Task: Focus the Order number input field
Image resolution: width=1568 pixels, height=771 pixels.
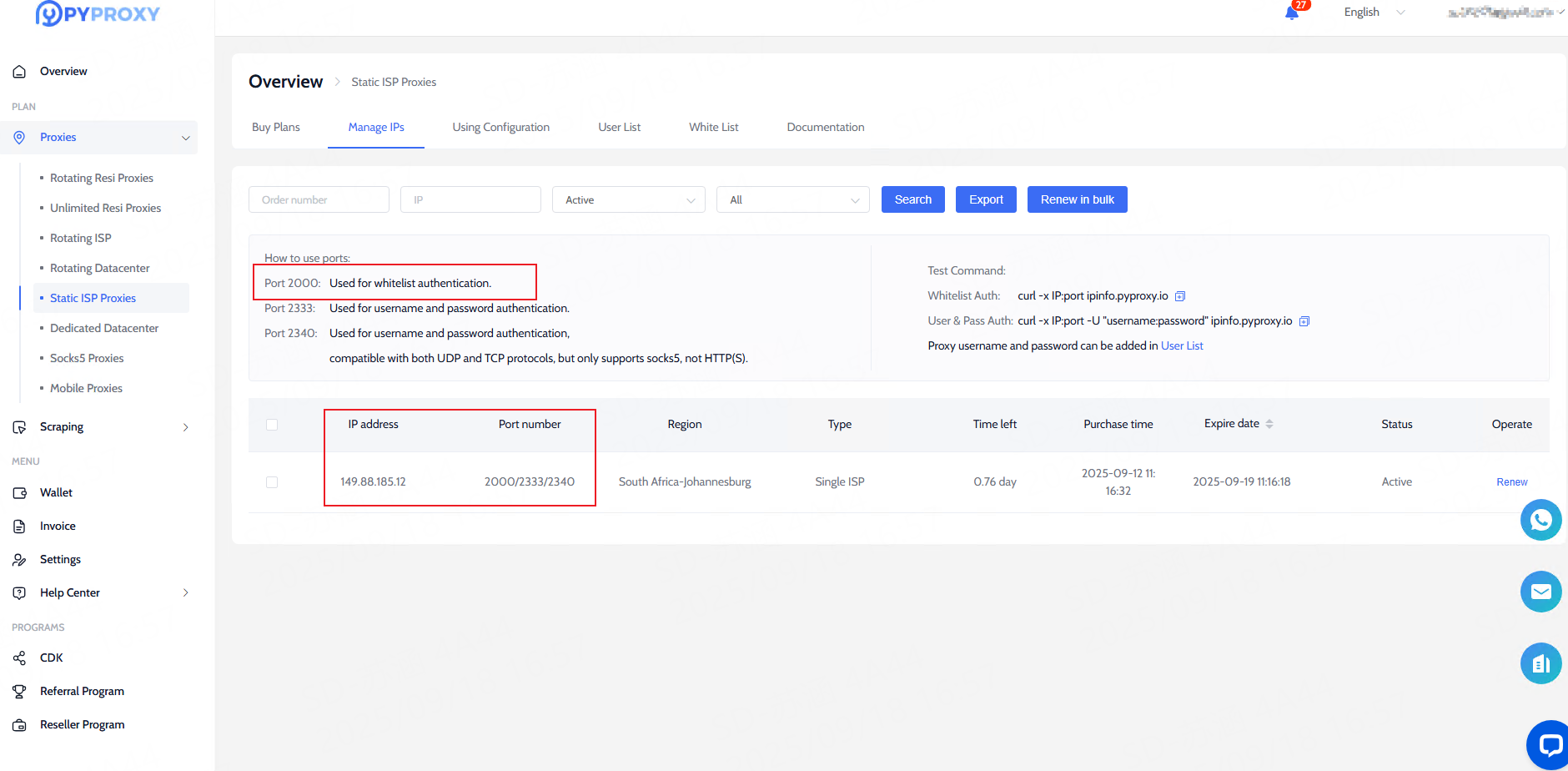Action: (319, 200)
